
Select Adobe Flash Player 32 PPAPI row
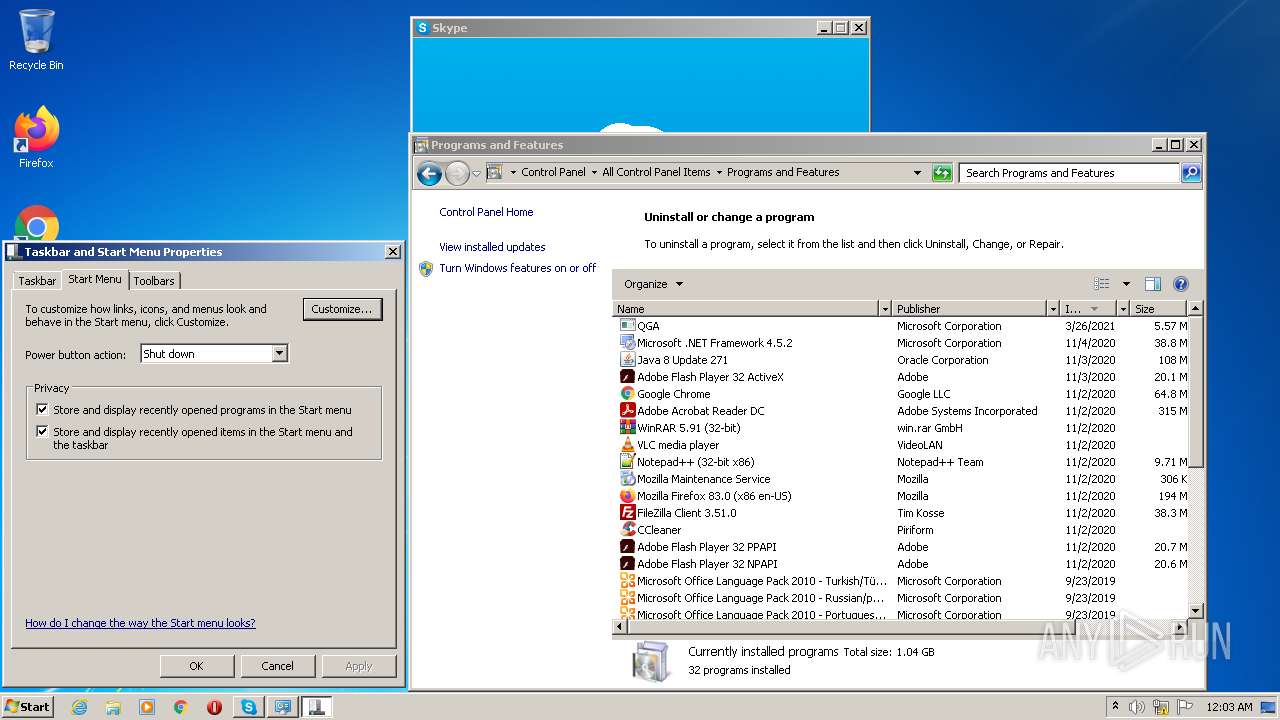click(900, 547)
